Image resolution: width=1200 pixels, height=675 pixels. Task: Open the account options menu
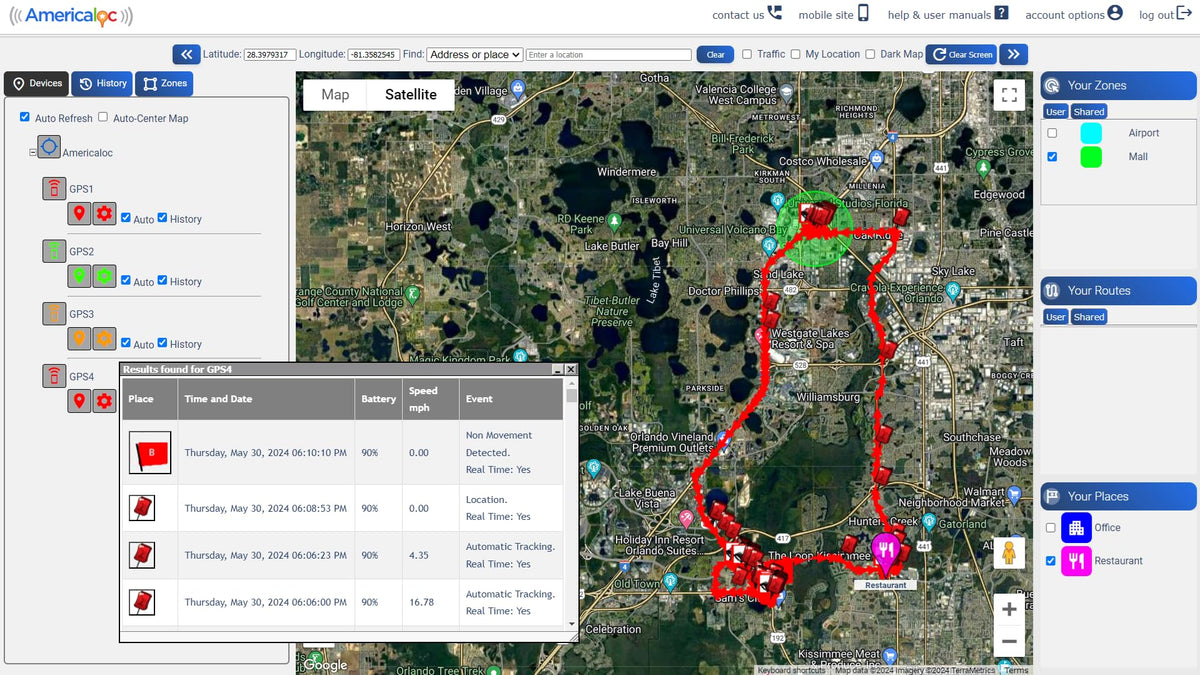(x=1073, y=15)
